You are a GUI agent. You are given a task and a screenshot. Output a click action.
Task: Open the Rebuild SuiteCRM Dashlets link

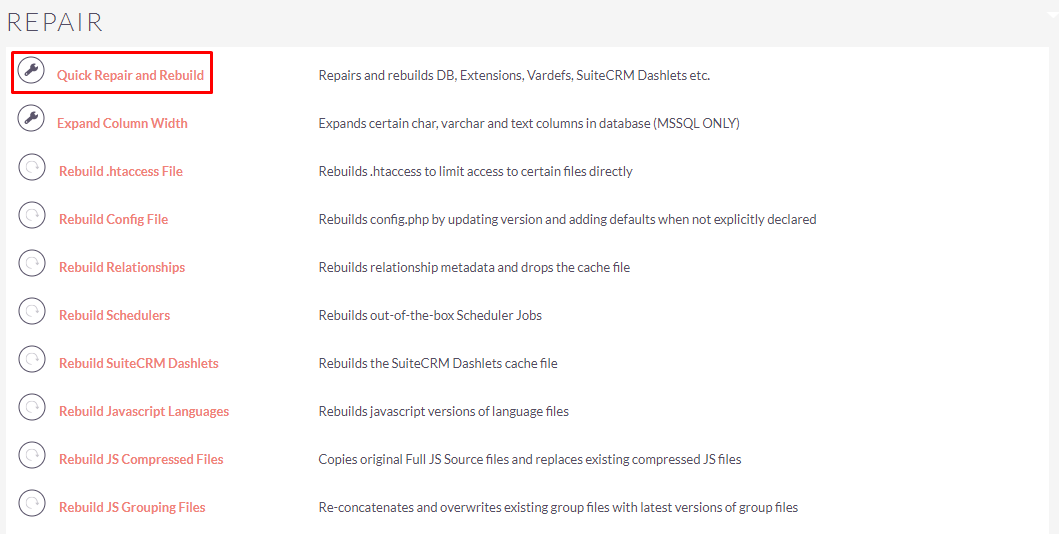point(138,363)
